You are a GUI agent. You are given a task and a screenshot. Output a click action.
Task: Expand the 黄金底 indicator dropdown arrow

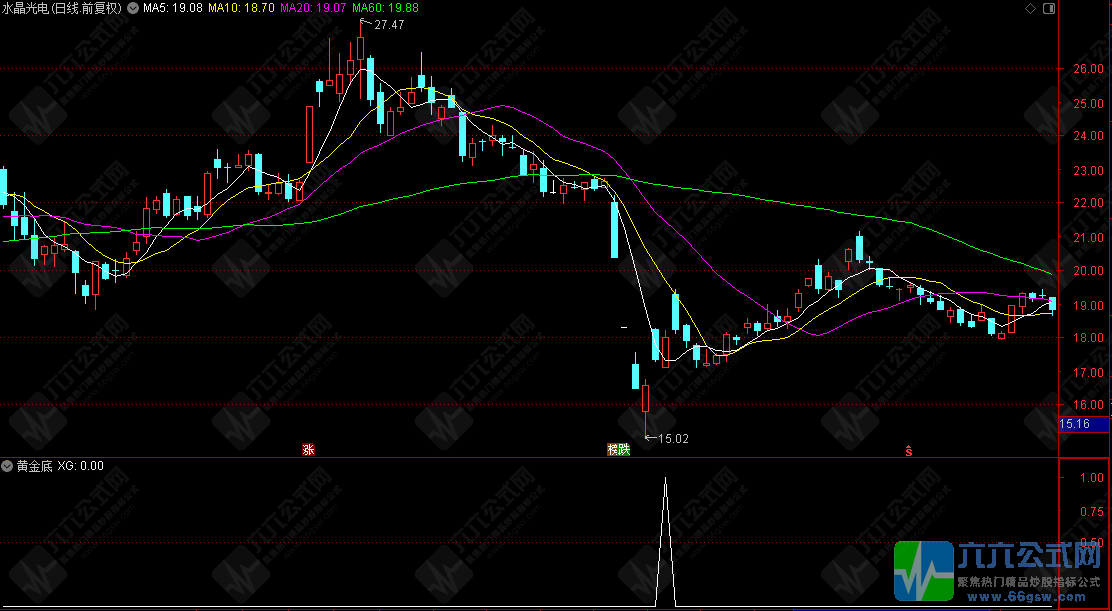pyautogui.click(x=8, y=466)
